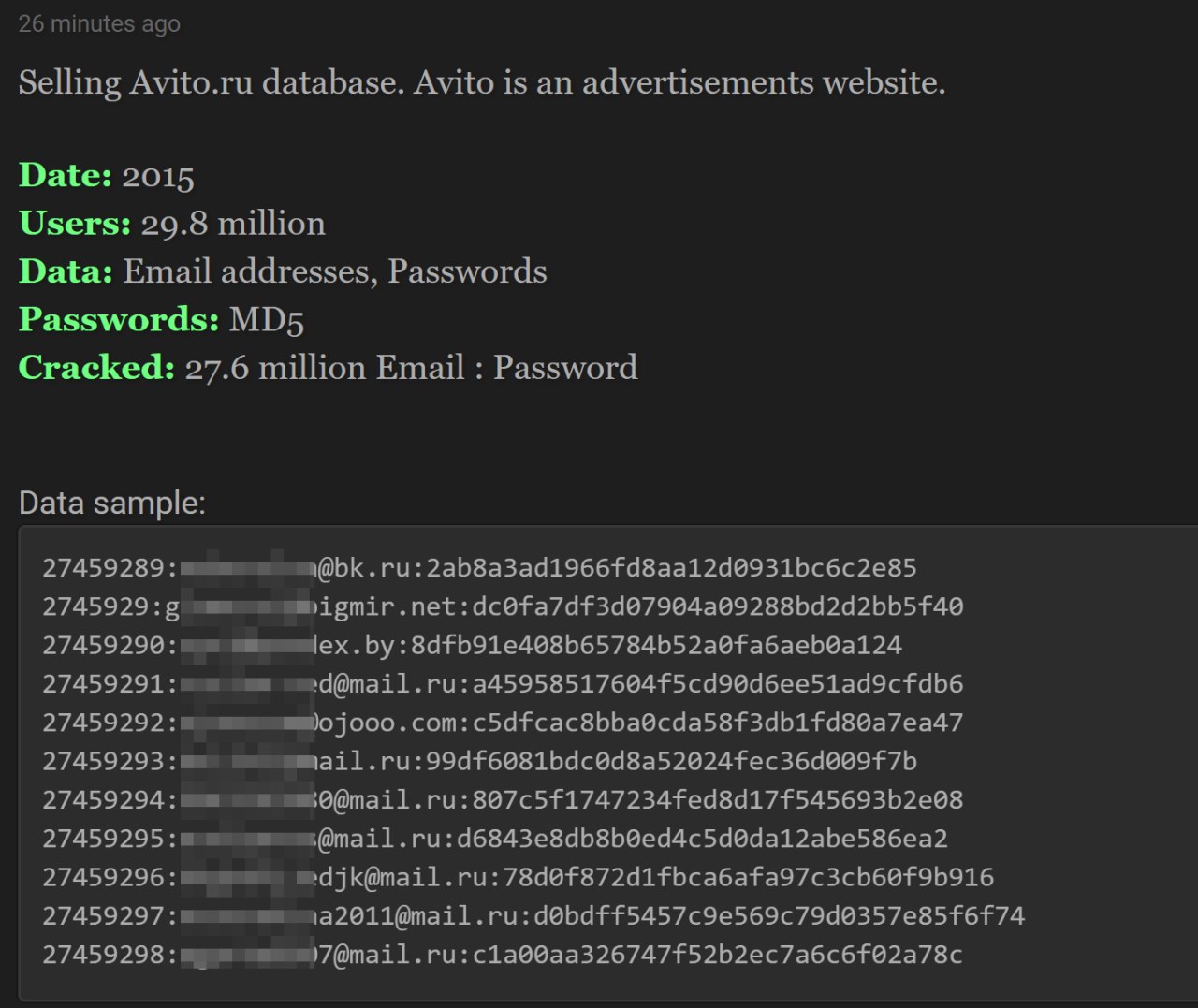Click the green "Date:" label
This screenshot has height=1008, width=1198.
66,175
